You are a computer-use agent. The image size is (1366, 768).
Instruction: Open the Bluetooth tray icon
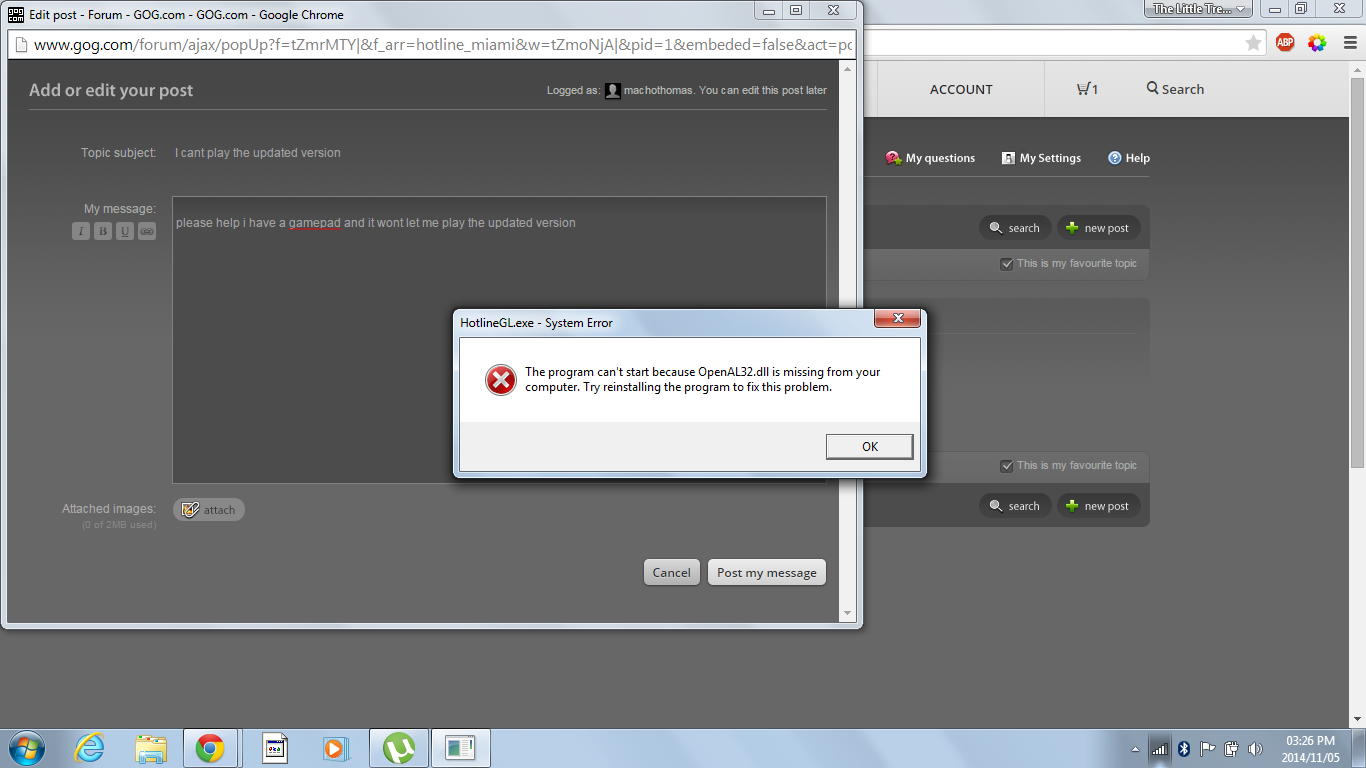click(1184, 749)
